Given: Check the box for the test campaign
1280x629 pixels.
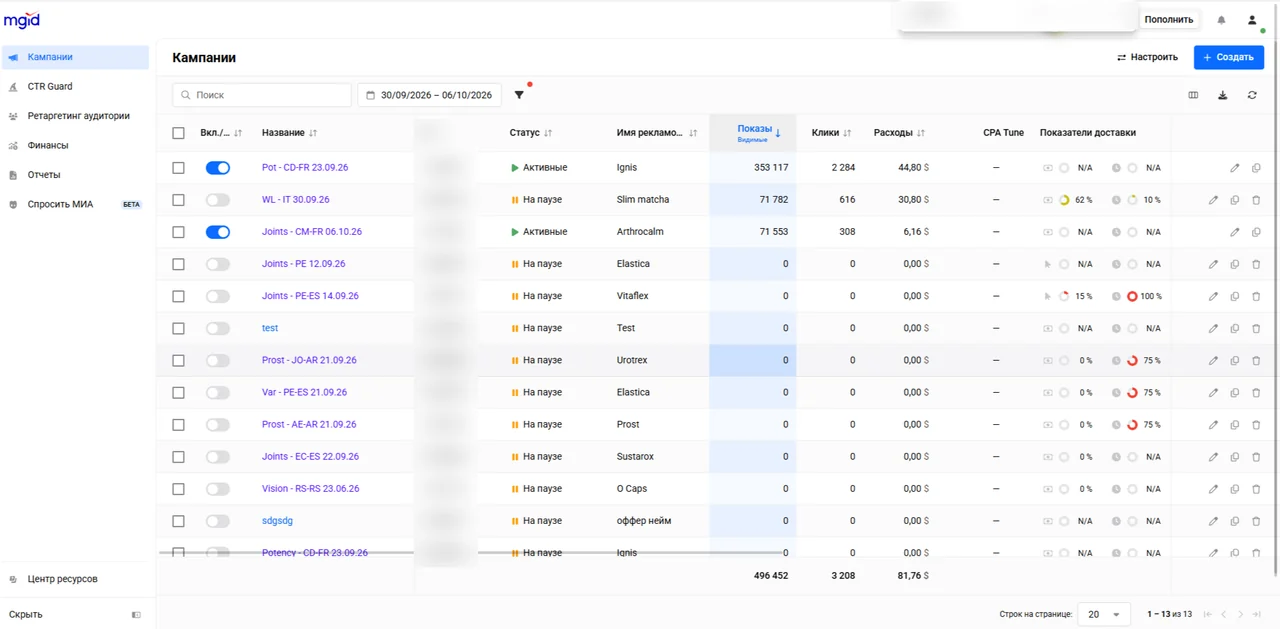Looking at the screenshot, I should (178, 328).
